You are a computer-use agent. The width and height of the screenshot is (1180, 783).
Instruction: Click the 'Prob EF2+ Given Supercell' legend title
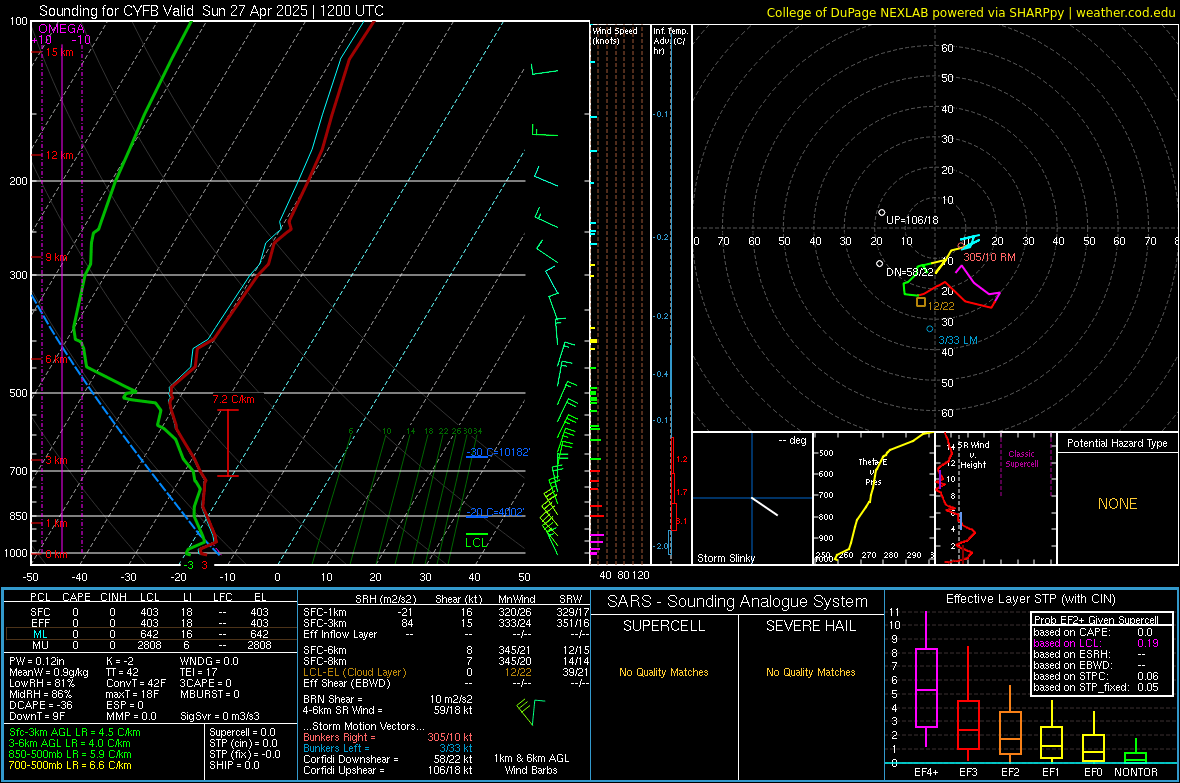point(1096,620)
